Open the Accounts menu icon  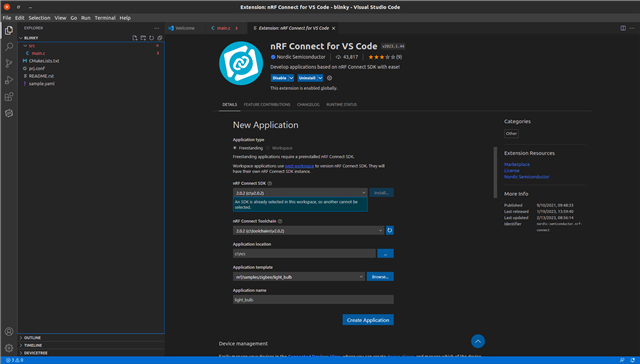pyautogui.click(x=9, y=331)
